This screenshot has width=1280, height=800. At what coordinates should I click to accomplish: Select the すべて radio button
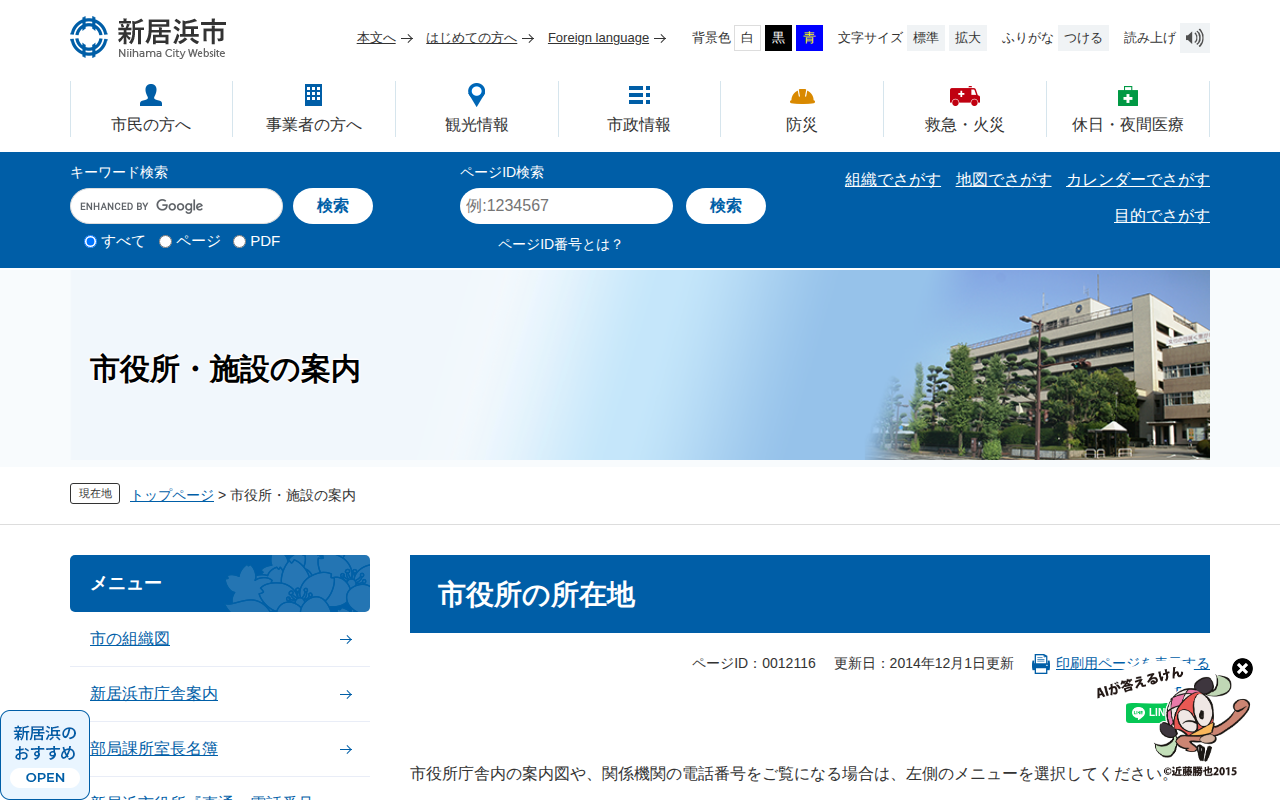pyautogui.click(x=90, y=241)
